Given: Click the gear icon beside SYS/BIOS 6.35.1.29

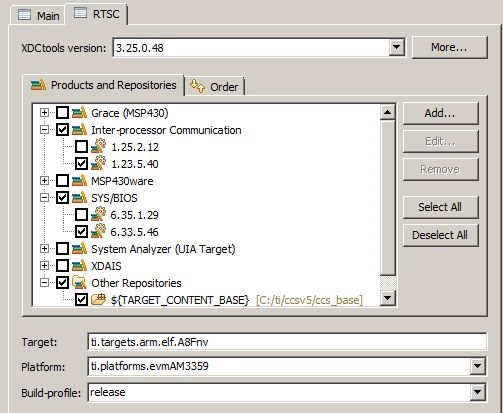Looking at the screenshot, I should pyautogui.click(x=99, y=215).
